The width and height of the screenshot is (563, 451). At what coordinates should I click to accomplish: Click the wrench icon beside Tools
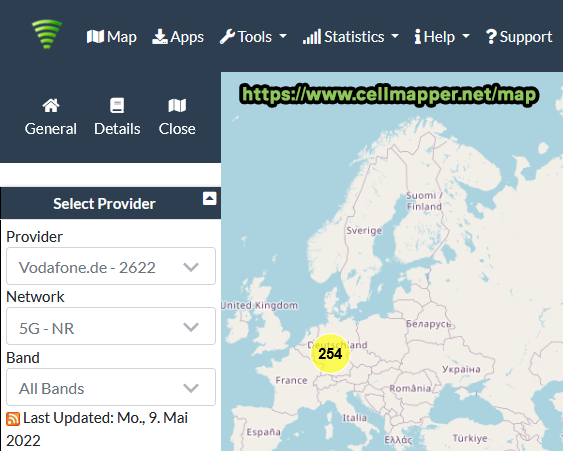pos(227,37)
